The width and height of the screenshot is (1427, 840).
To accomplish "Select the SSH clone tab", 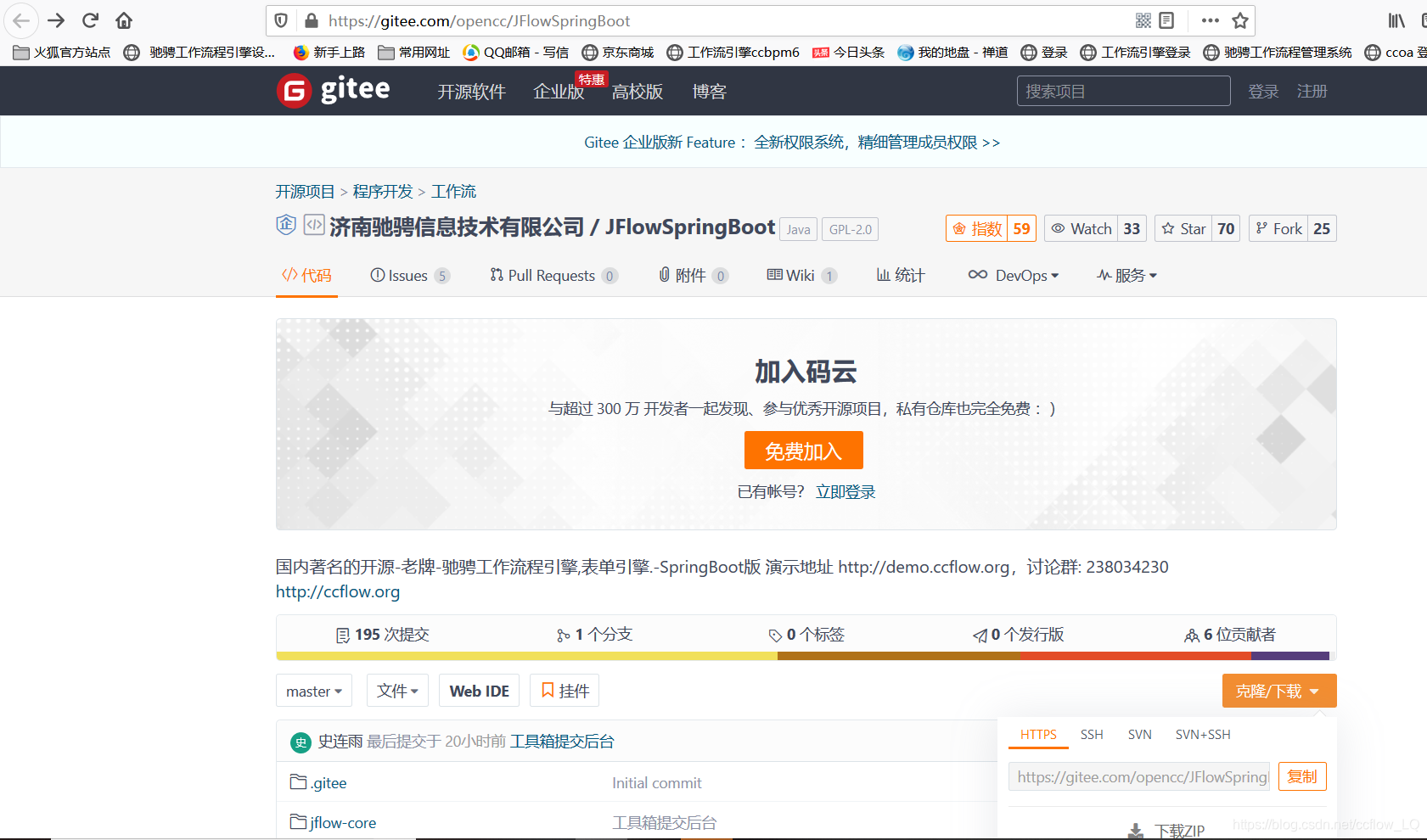I will pyautogui.click(x=1092, y=735).
